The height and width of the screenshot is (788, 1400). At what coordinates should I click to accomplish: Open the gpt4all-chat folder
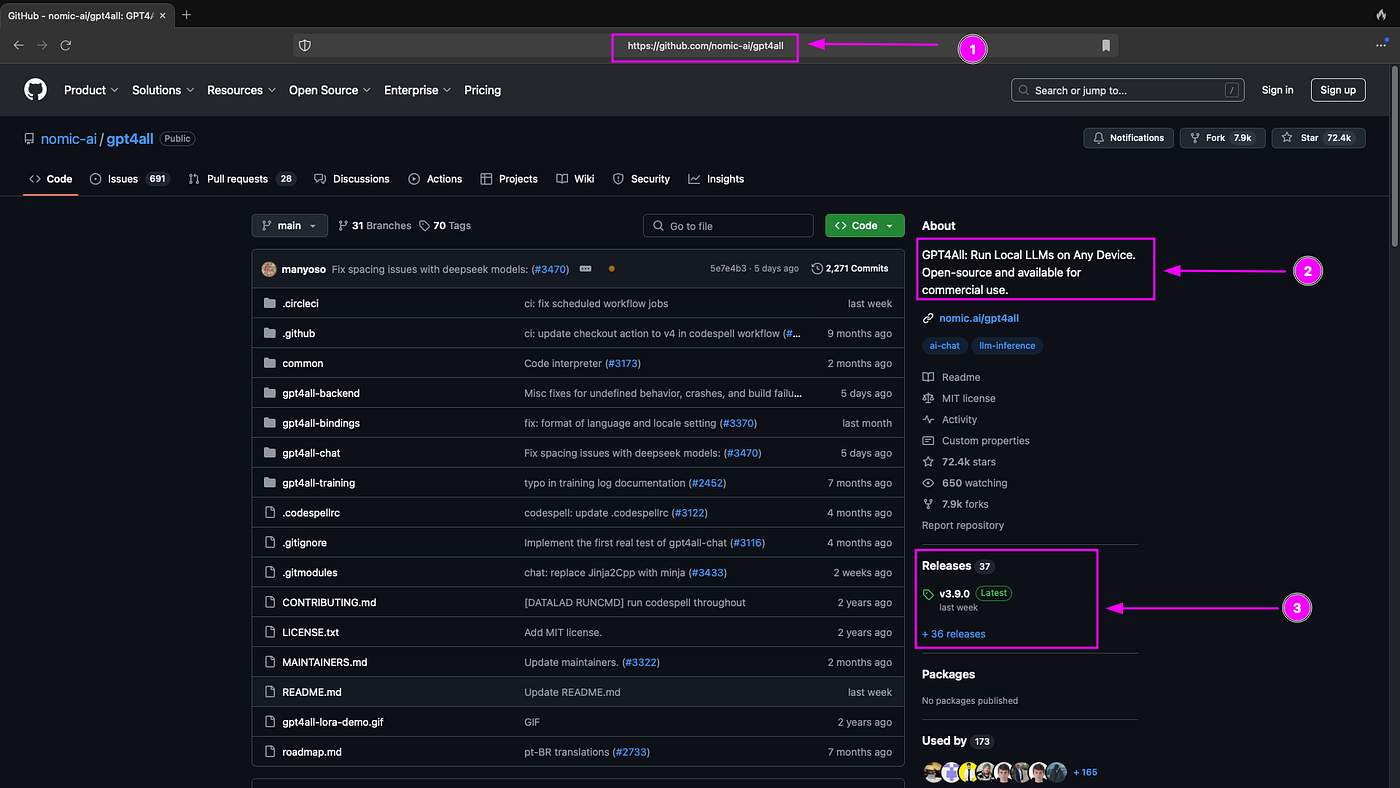click(x=311, y=453)
